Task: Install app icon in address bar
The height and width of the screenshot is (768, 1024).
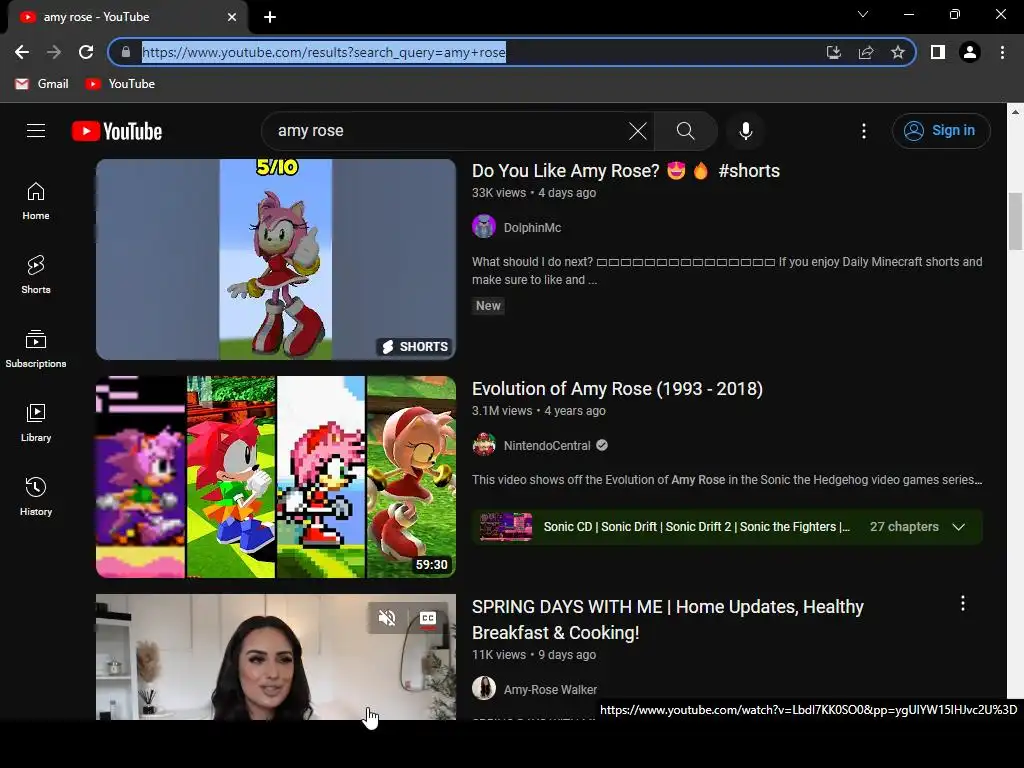Action: [833, 52]
